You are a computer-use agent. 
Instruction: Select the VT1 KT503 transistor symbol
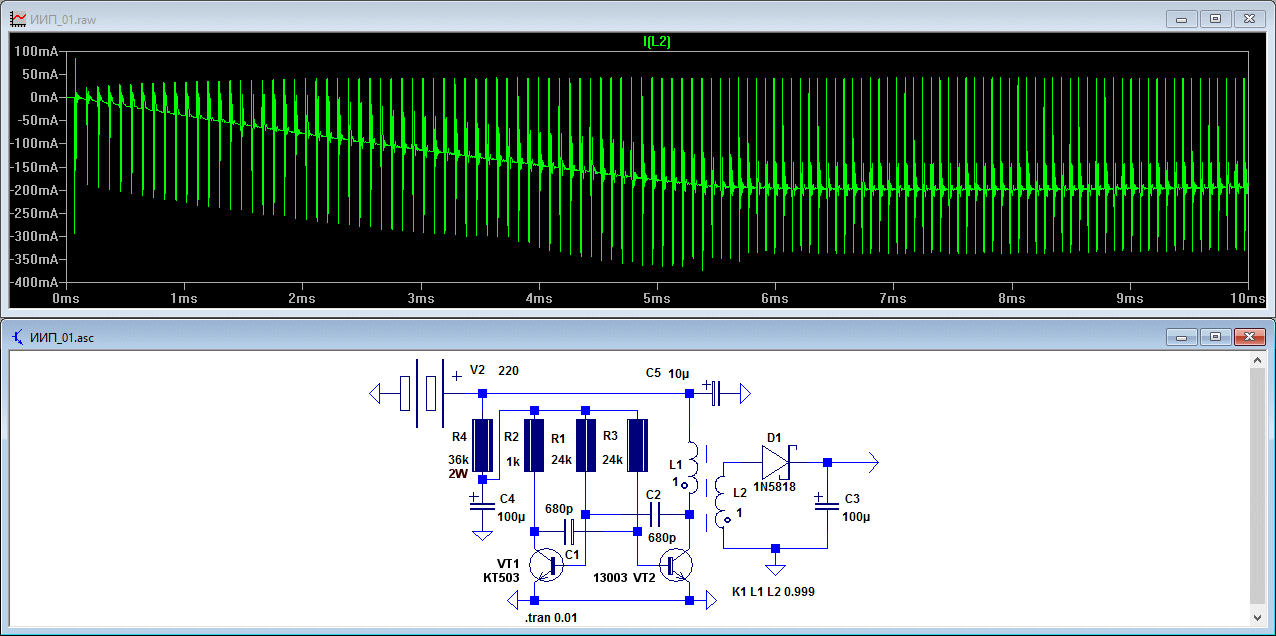point(546,564)
